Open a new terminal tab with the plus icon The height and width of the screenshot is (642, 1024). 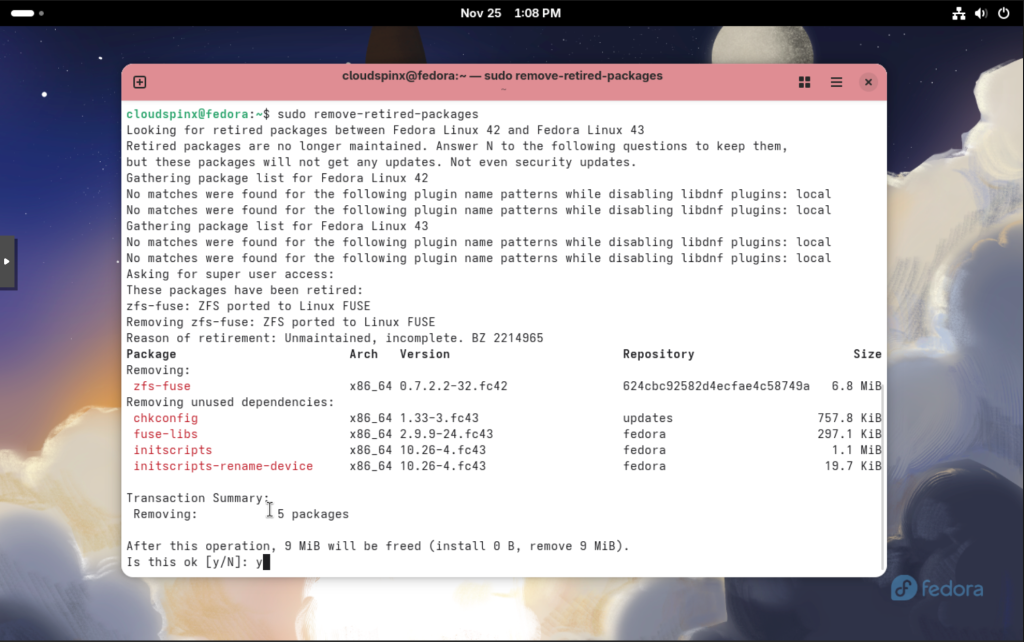pos(139,82)
